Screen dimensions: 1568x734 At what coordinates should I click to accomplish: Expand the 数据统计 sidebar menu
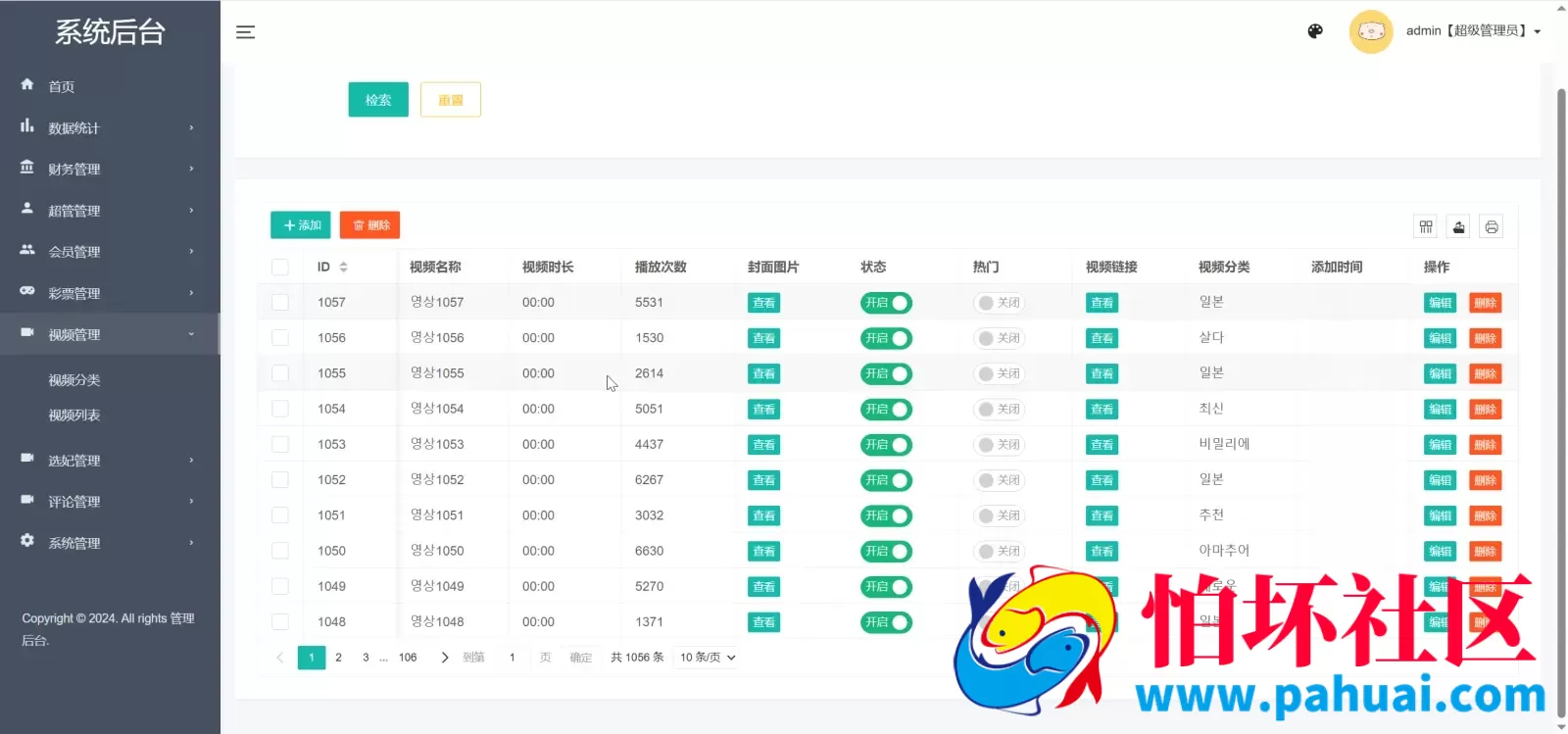[x=110, y=127]
